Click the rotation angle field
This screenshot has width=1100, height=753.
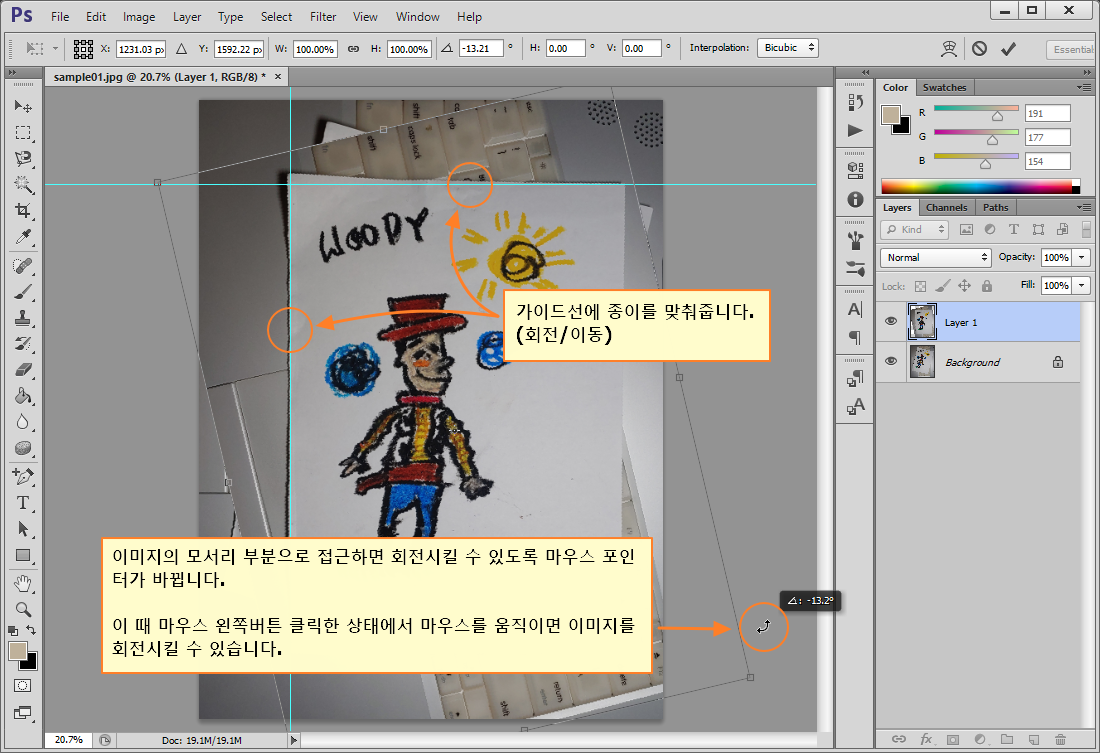pyautogui.click(x=481, y=48)
